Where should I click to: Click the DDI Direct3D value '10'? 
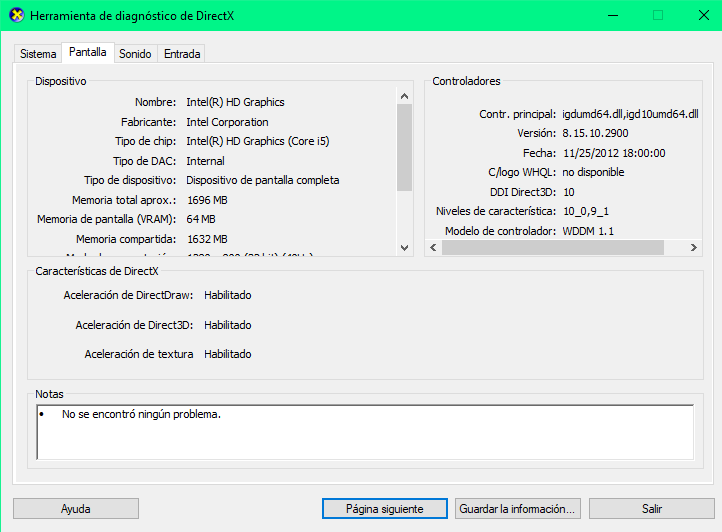[569, 192]
